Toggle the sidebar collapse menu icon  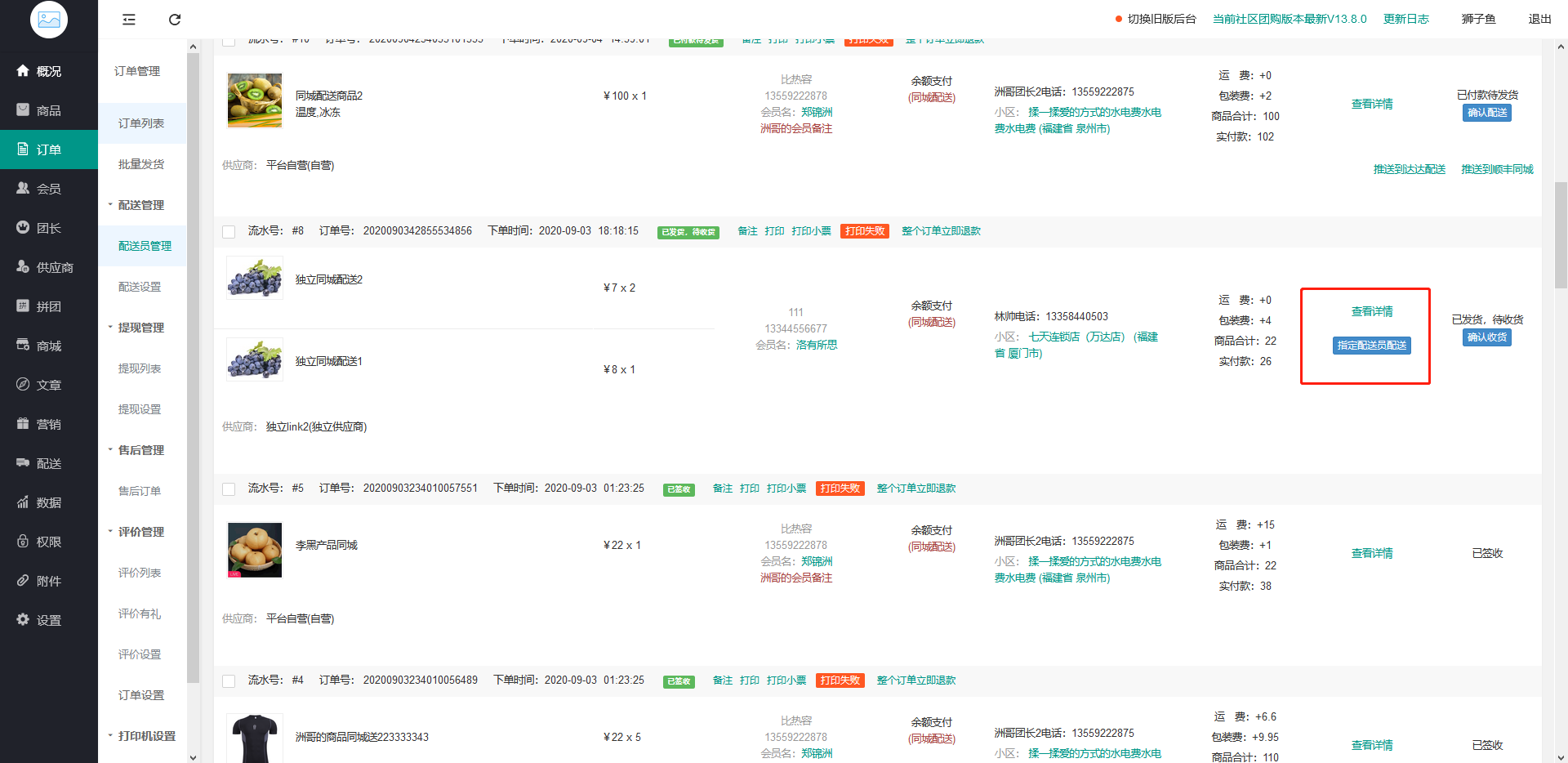[x=129, y=20]
